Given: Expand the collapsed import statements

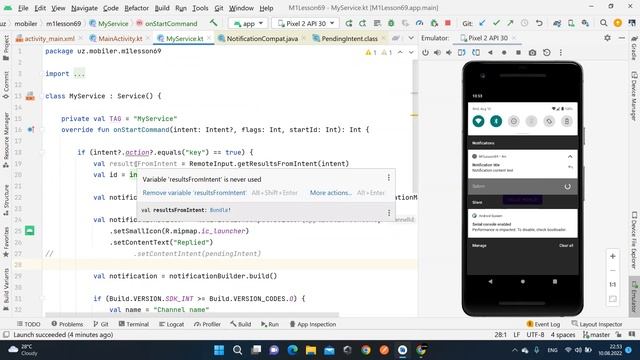Looking at the screenshot, I should 79,74.
